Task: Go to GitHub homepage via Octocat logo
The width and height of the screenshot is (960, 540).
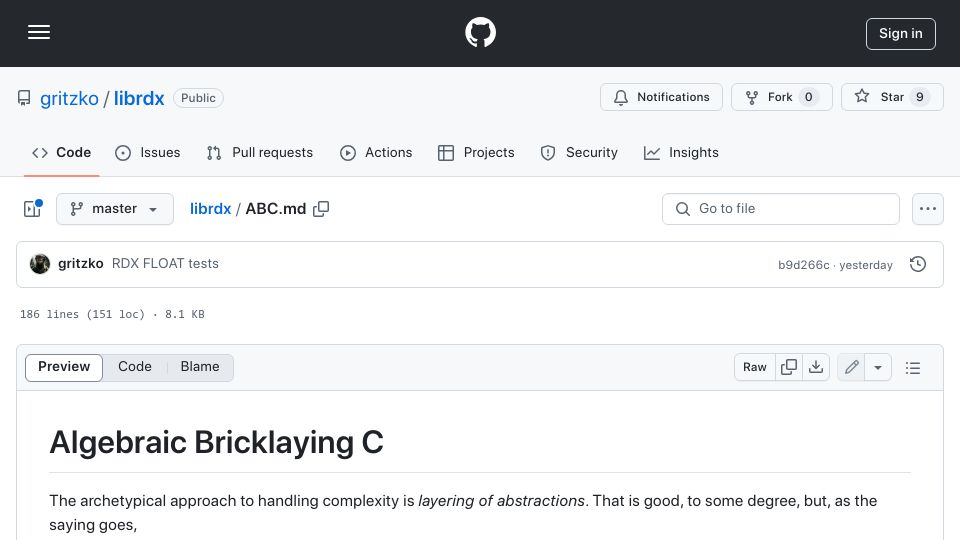Action: (480, 32)
